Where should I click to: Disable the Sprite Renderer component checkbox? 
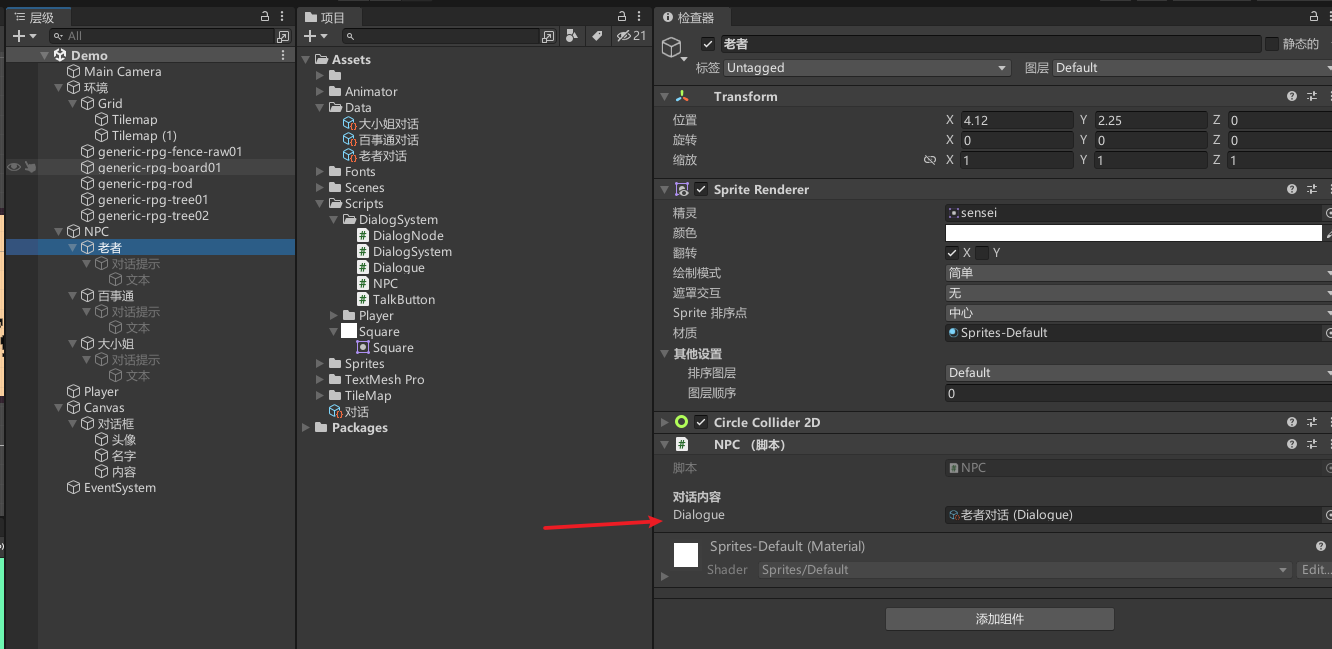701,190
